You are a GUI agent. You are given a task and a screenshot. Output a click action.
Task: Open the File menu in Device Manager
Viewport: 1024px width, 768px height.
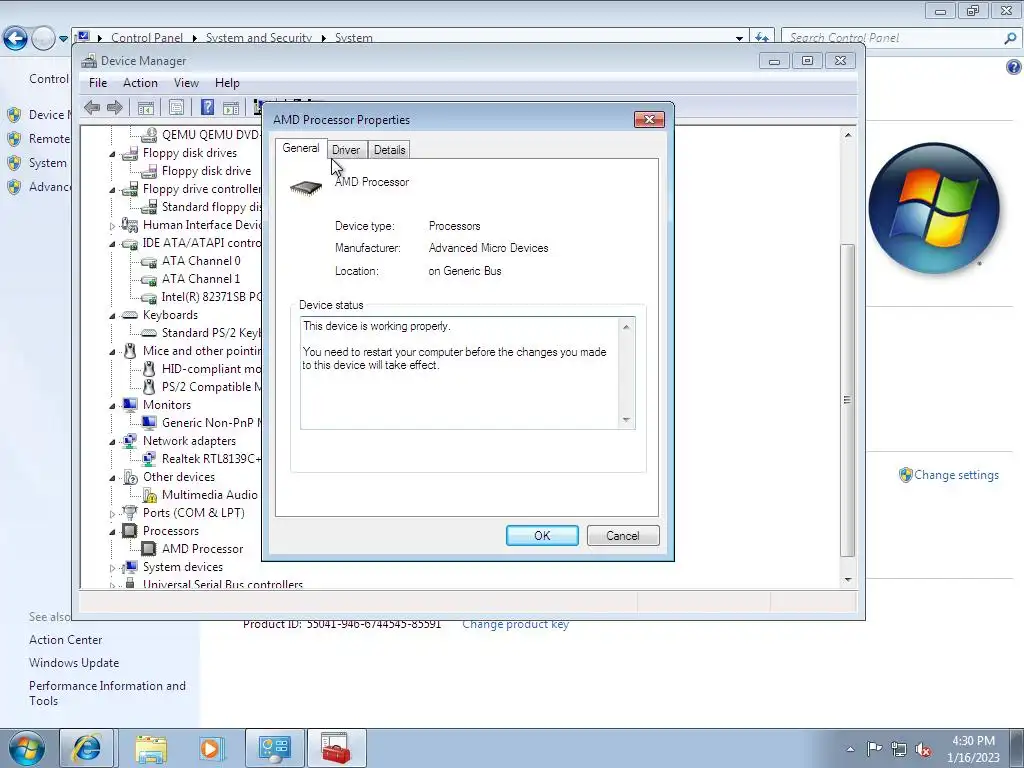point(98,83)
